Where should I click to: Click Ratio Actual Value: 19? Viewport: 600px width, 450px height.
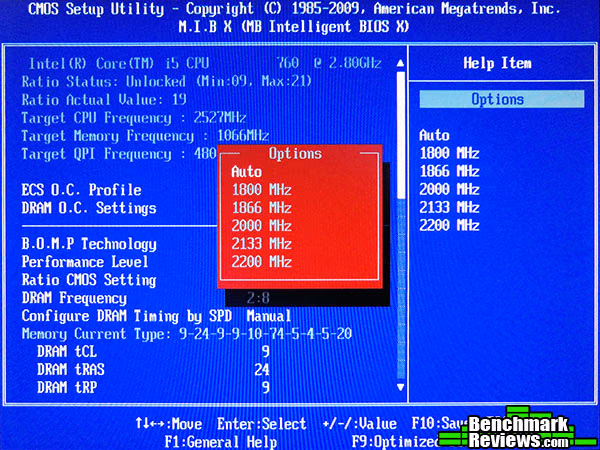[104, 100]
